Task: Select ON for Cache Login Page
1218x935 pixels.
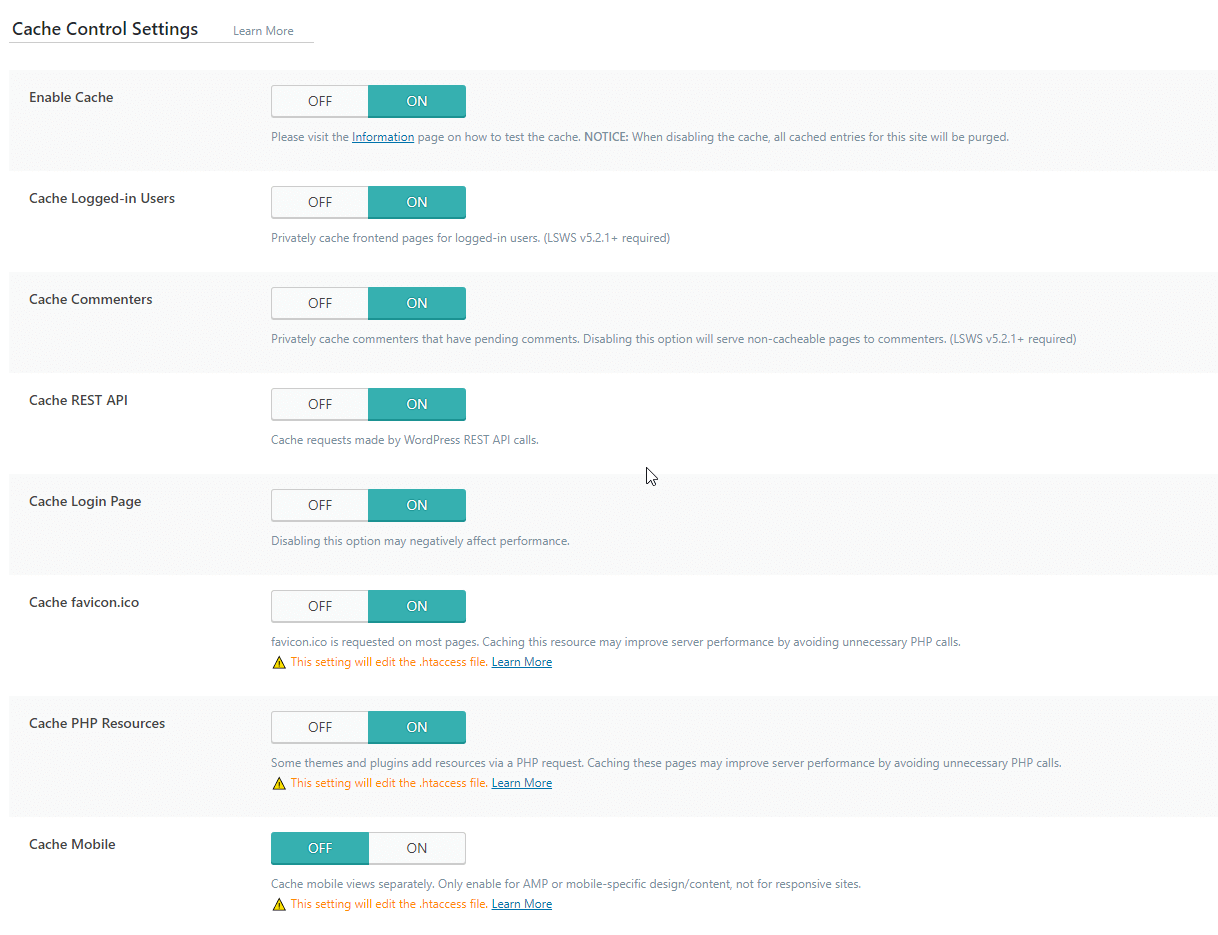Action: 417,505
